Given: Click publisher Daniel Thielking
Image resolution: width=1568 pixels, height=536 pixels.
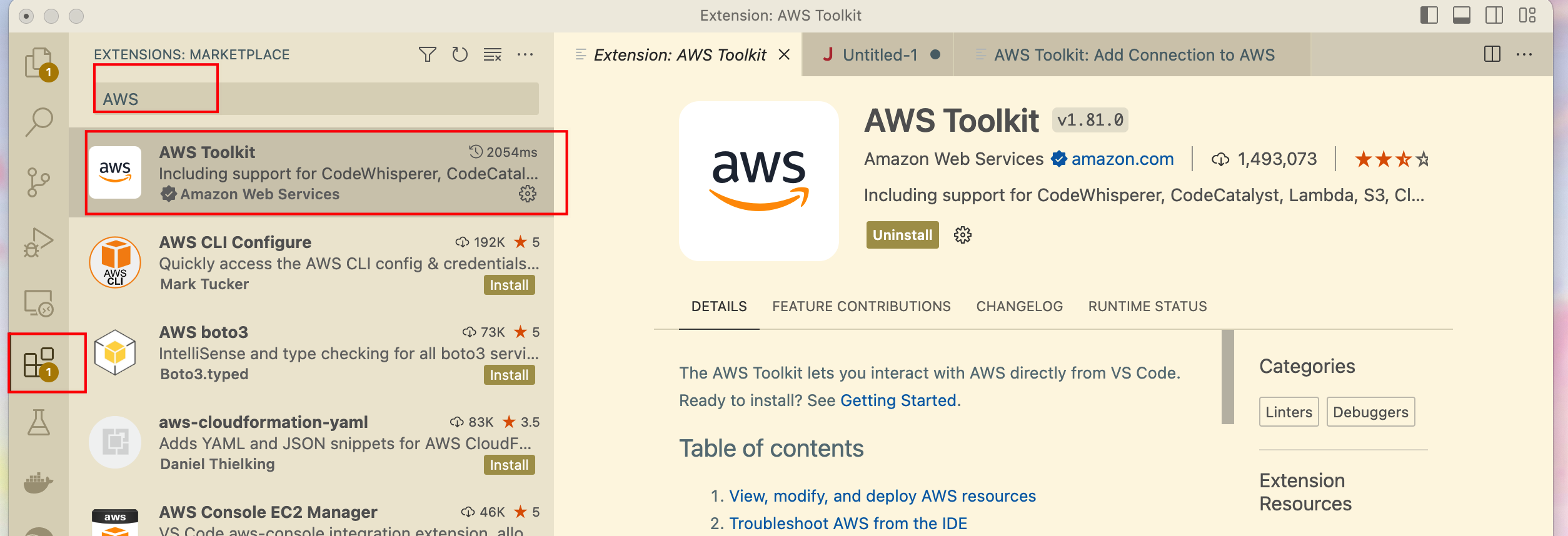Looking at the screenshot, I should pyautogui.click(x=218, y=464).
